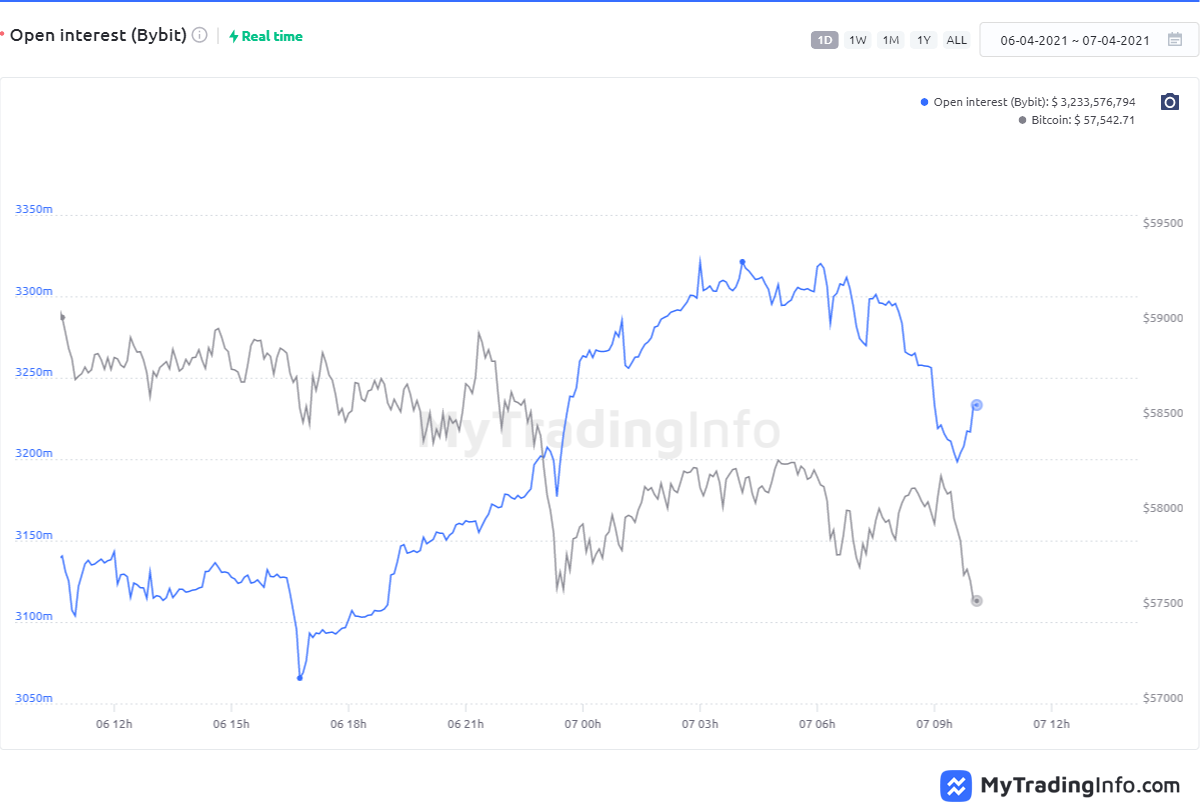Image resolution: width=1200 pixels, height=810 pixels.
Task: Select the 1M time range
Action: tap(890, 40)
